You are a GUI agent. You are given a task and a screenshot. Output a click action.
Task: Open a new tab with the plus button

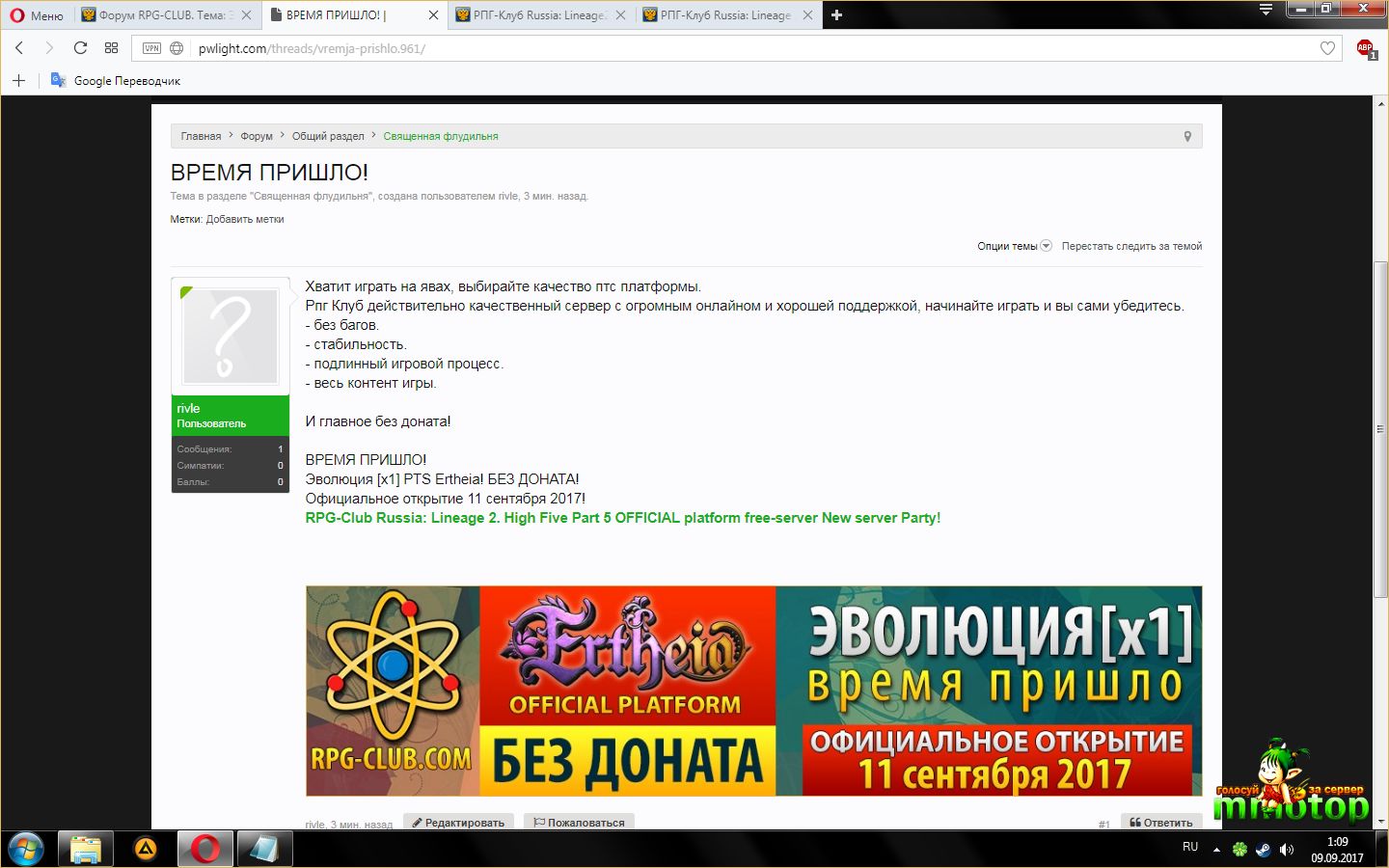pos(837,15)
